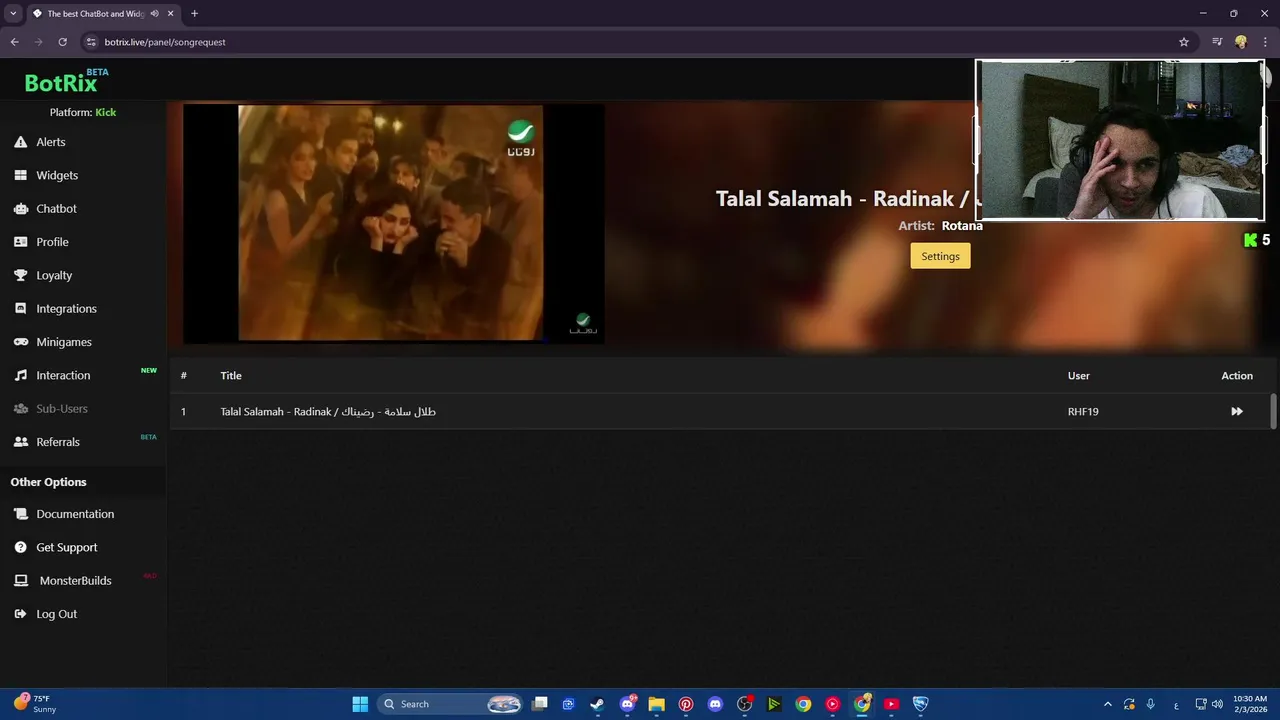1280x720 pixels.
Task: Click the Kick platform link
Action: click(x=105, y=112)
